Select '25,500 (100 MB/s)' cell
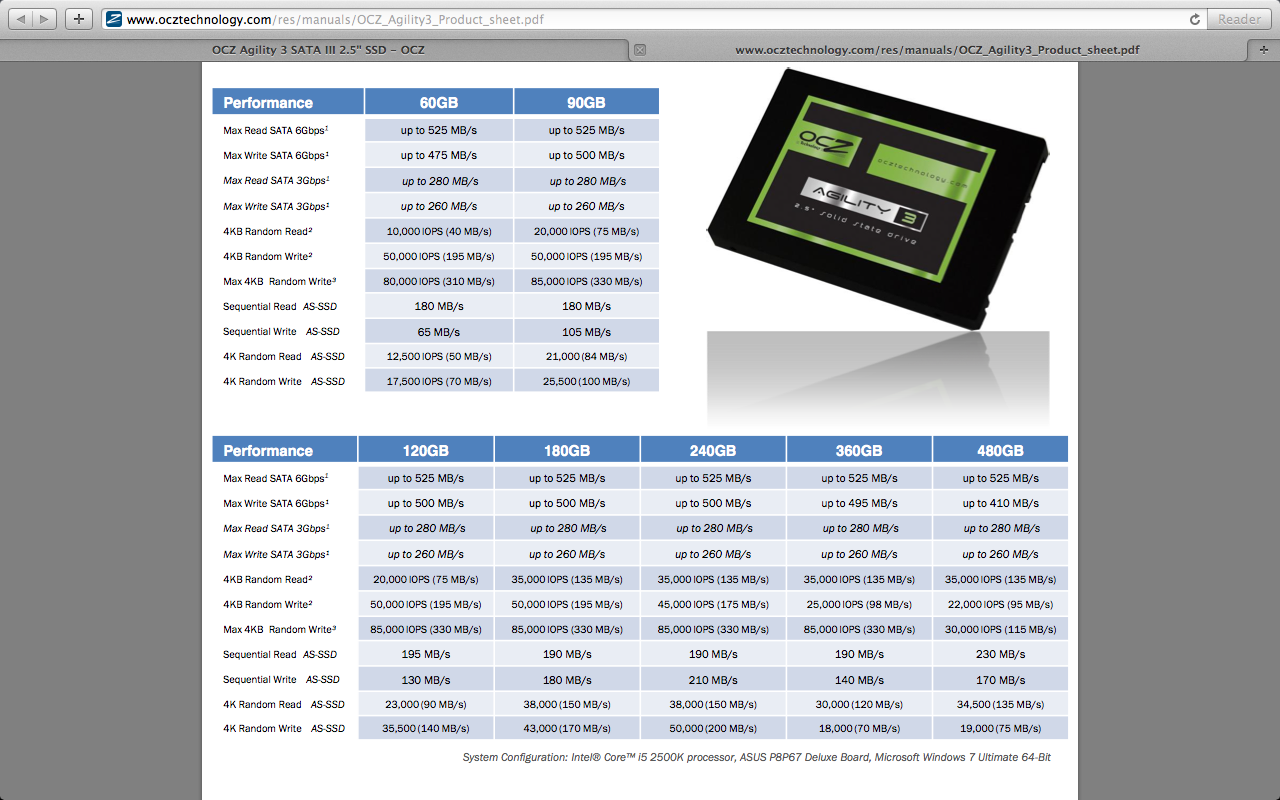The height and width of the screenshot is (800, 1280). click(586, 381)
